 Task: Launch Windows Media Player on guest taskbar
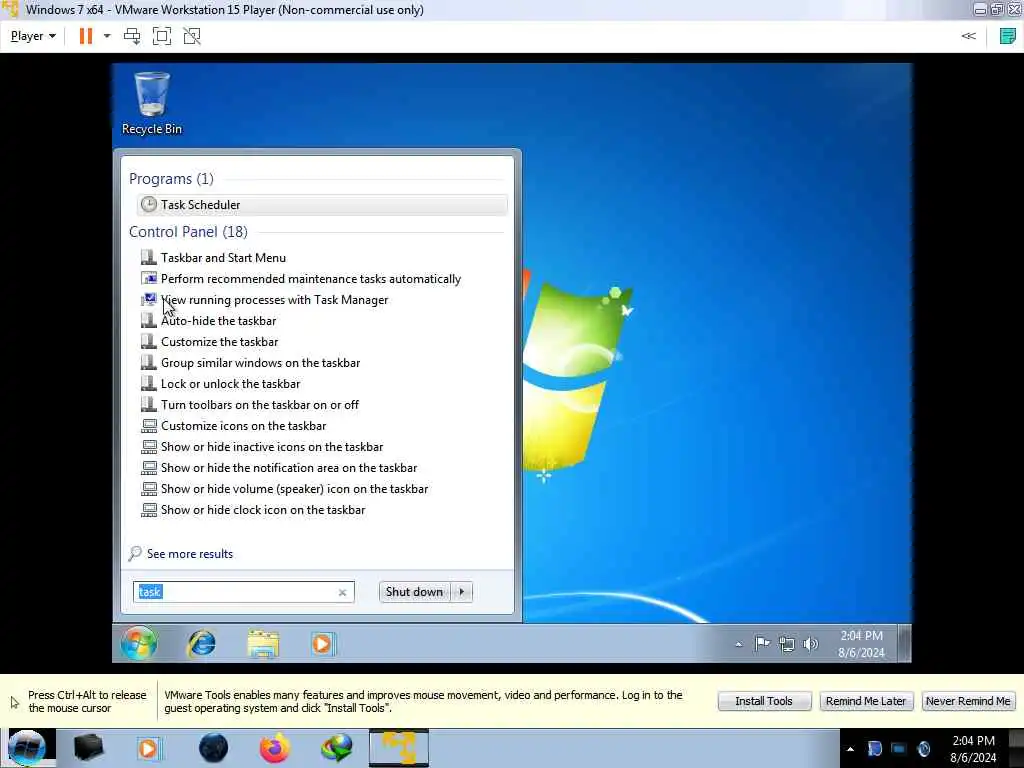(323, 644)
